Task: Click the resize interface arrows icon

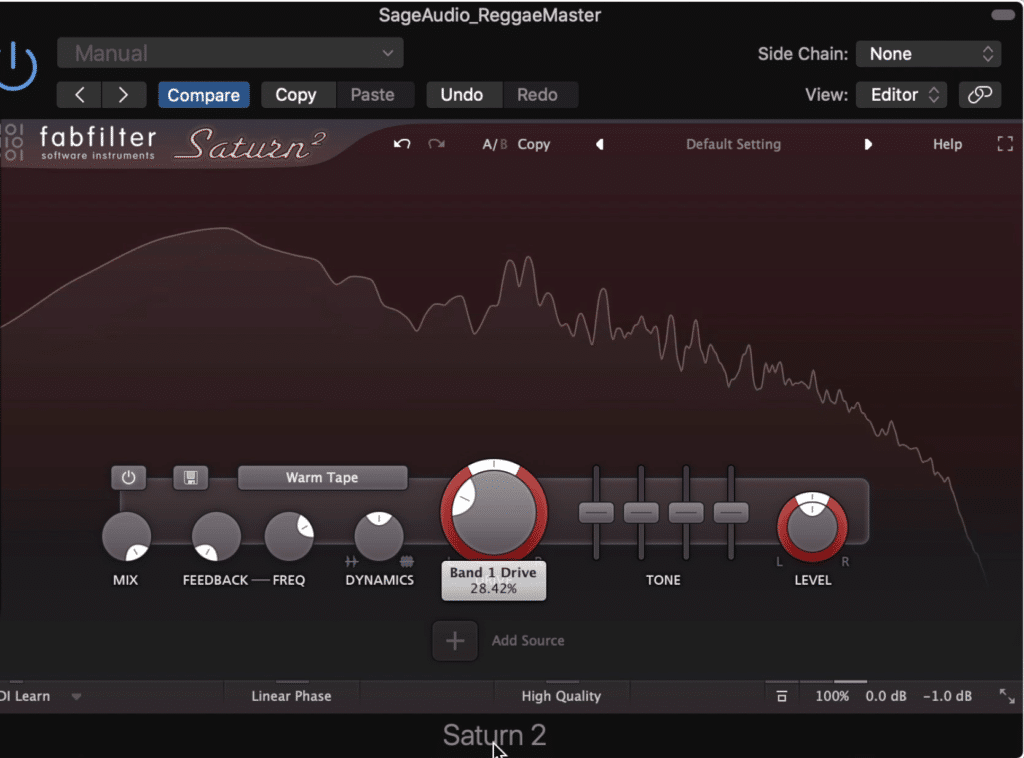Action: 1007,696
